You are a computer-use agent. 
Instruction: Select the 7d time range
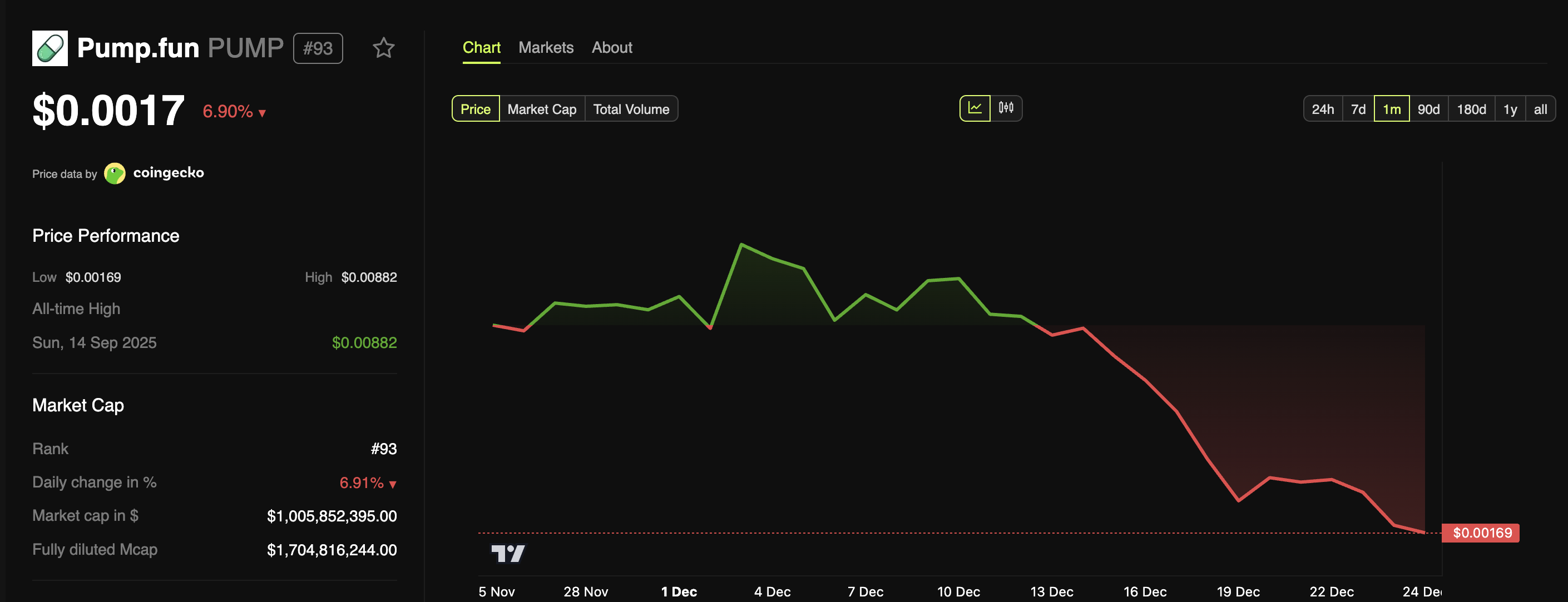1358,108
